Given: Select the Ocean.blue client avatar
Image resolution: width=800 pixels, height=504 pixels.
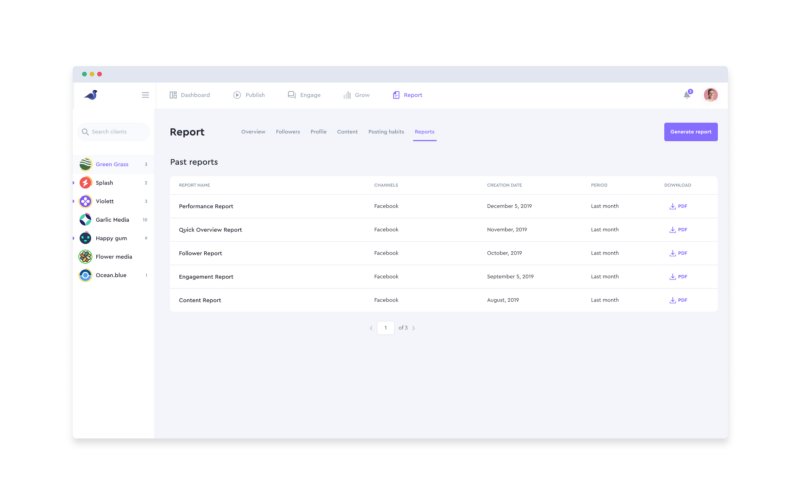Looking at the screenshot, I should [x=85, y=275].
